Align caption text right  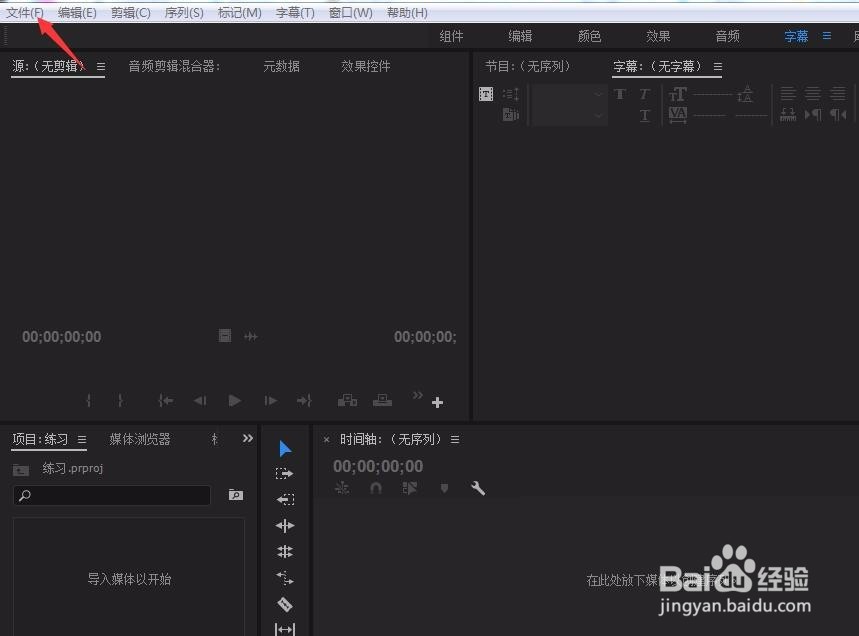[838, 94]
